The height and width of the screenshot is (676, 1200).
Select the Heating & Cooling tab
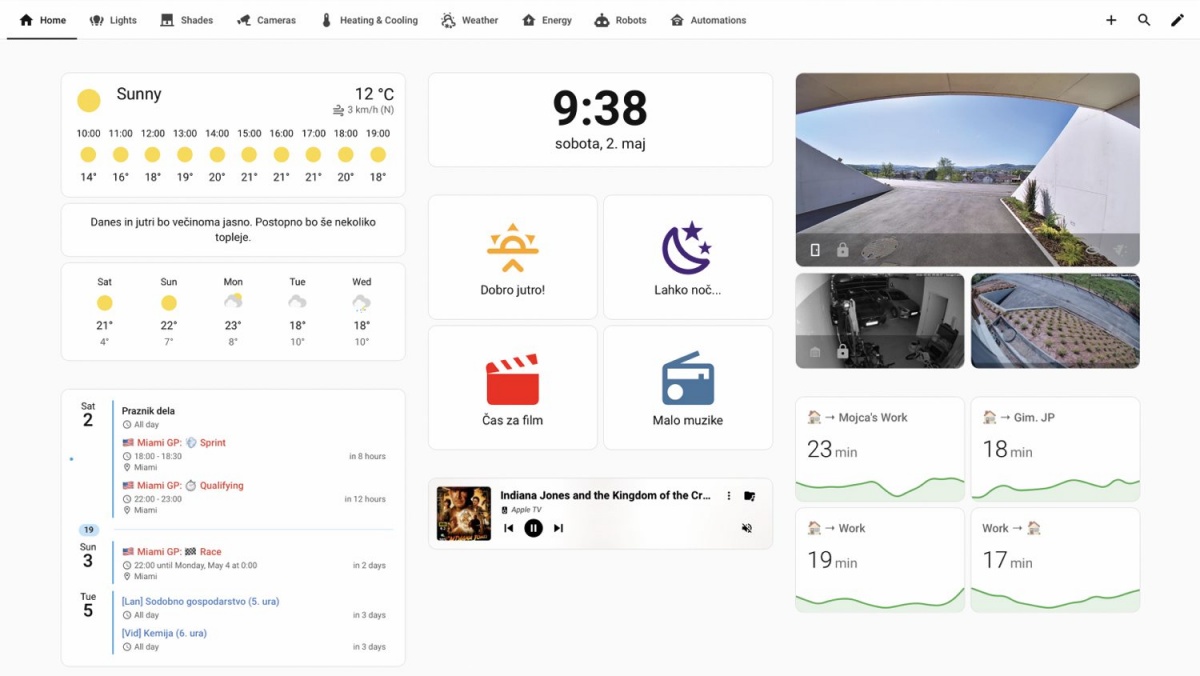369,20
